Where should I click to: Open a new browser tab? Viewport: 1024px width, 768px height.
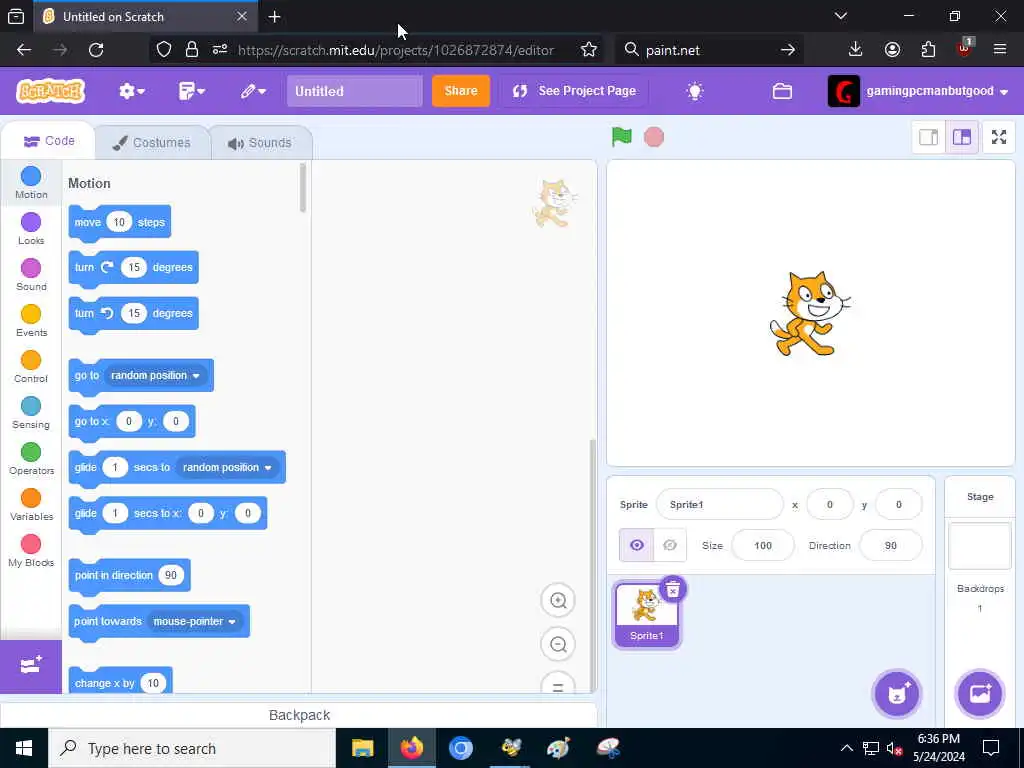pyautogui.click(x=274, y=17)
